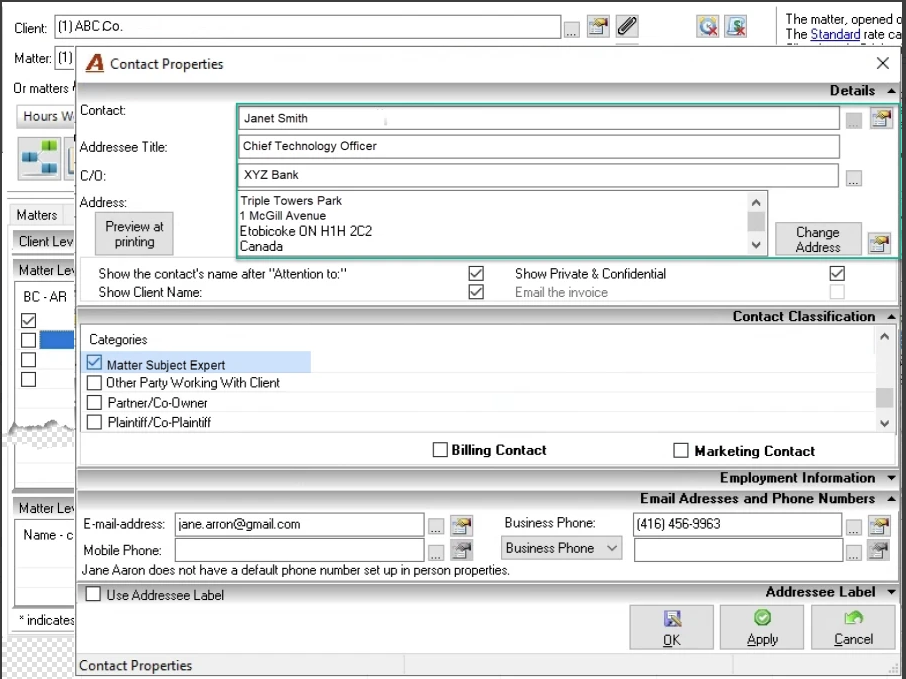Cancel the Contact Properties dialog
Image resolution: width=906 pixels, height=679 pixels.
tap(853, 627)
